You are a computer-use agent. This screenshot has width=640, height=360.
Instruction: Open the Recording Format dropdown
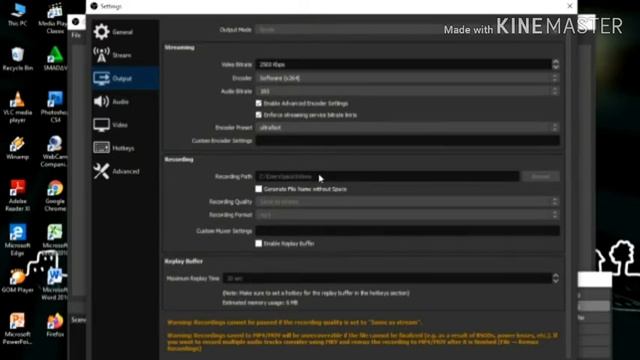click(407, 215)
